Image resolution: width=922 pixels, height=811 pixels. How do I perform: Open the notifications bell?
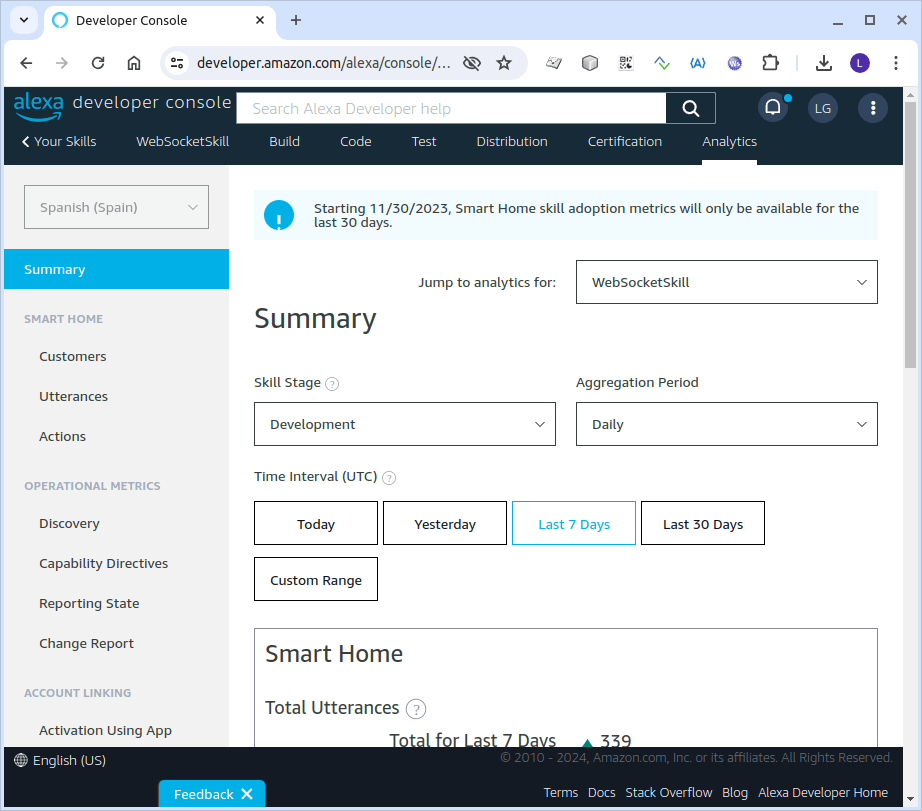[773, 108]
